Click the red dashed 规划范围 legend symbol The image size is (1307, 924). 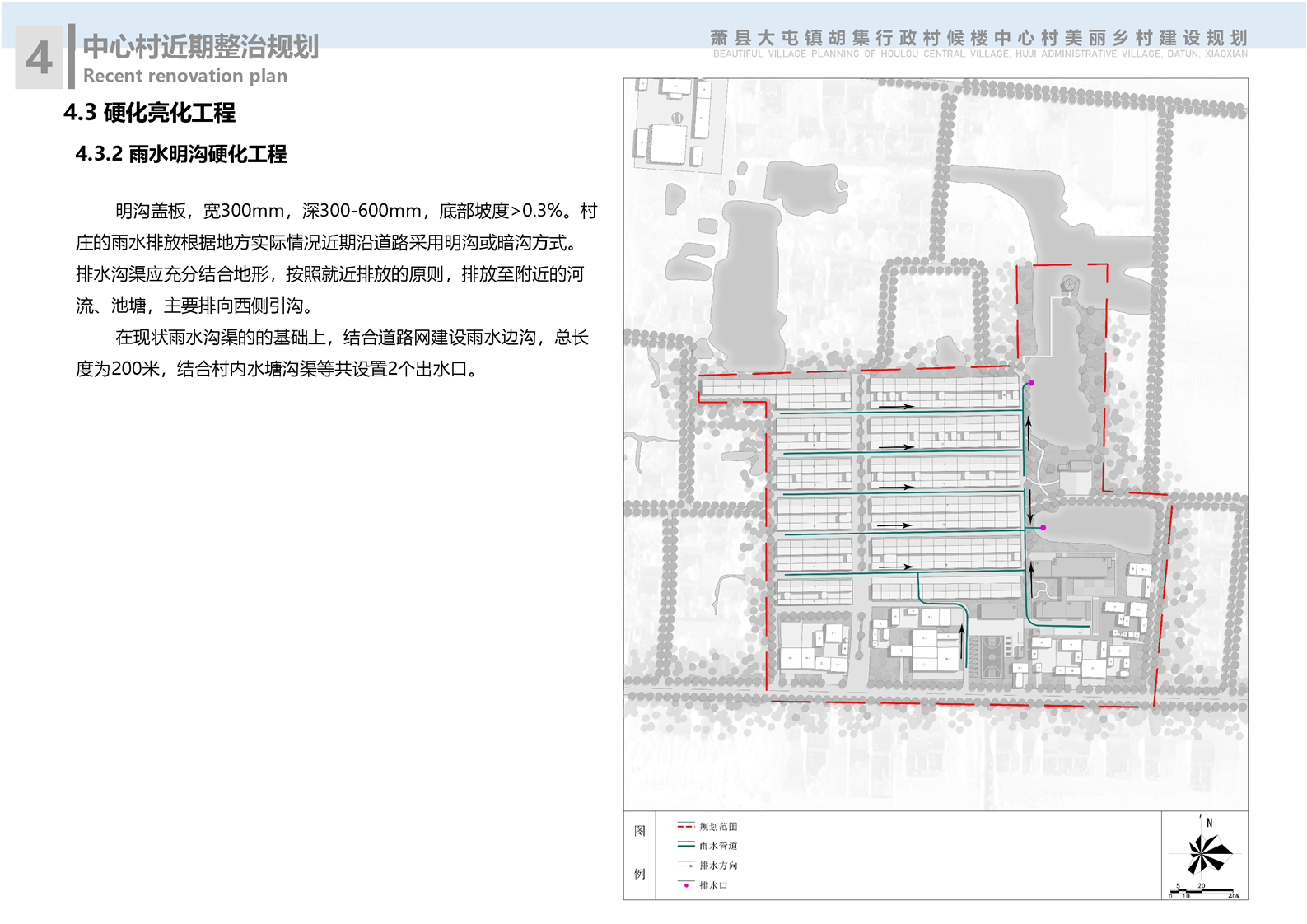(685, 826)
